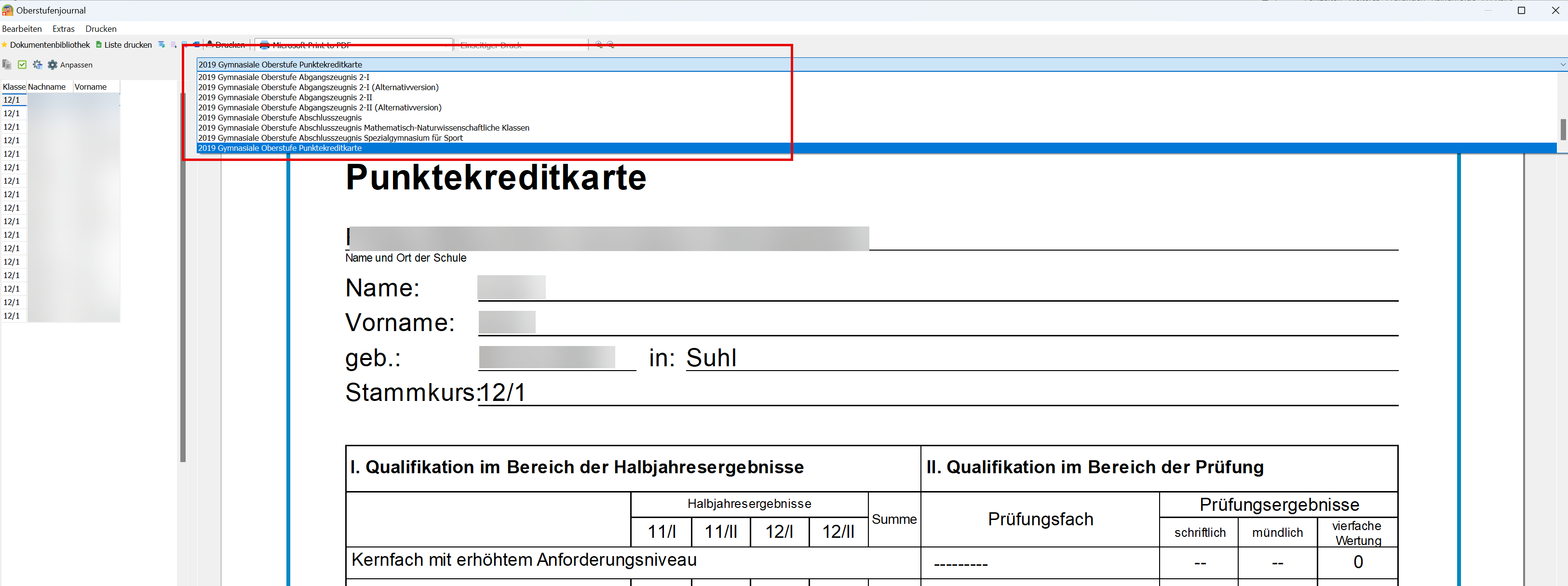Open the Extras menu
This screenshot has width=1568, height=586.
[63, 28]
